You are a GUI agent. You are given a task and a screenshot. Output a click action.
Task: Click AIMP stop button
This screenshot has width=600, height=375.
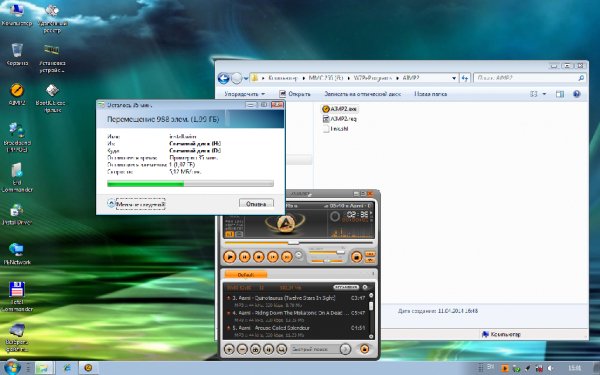(x=259, y=257)
